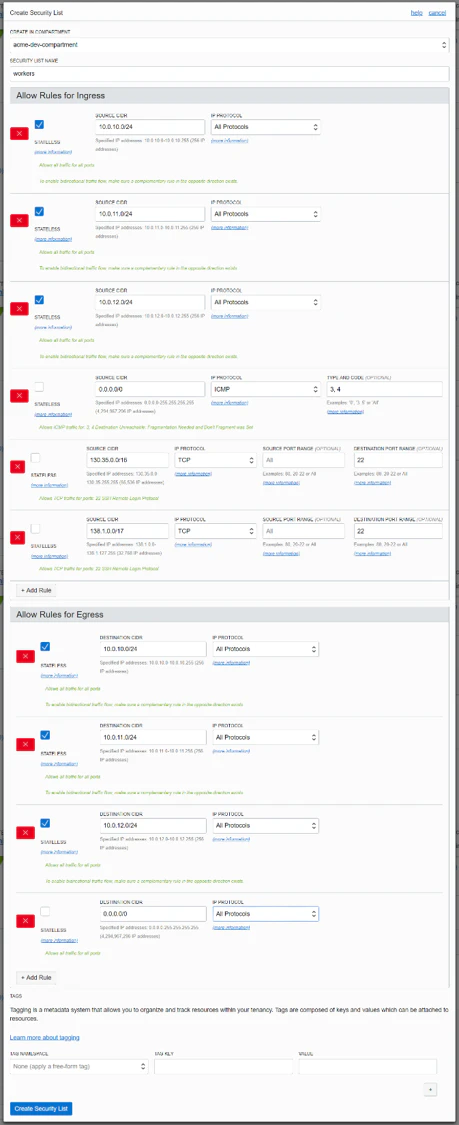Edit Destination CIDR field 10.0.11.0/24
459x1125 pixels.
(x=153, y=738)
